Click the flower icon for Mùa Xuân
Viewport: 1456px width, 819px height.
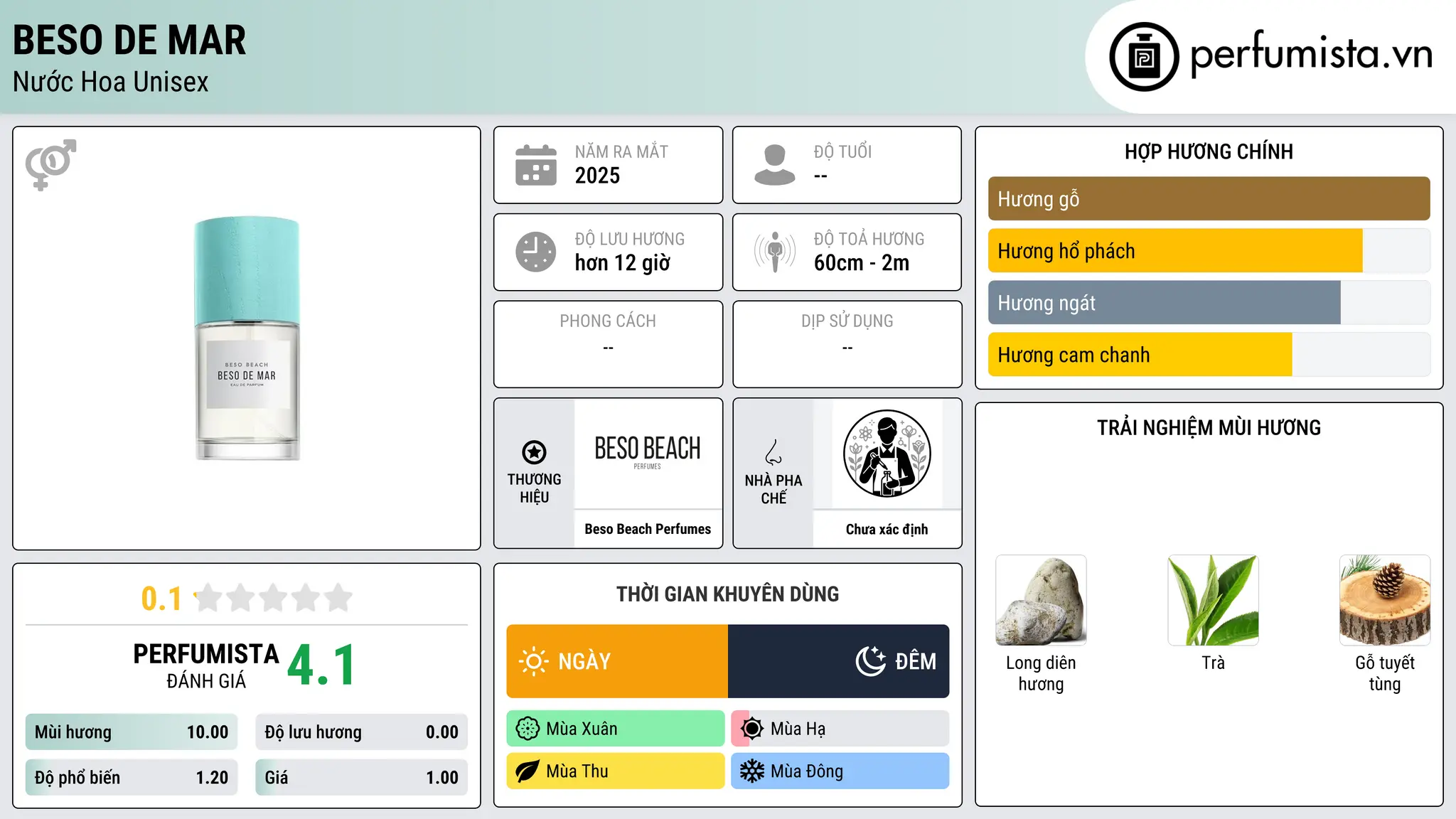[x=528, y=729]
